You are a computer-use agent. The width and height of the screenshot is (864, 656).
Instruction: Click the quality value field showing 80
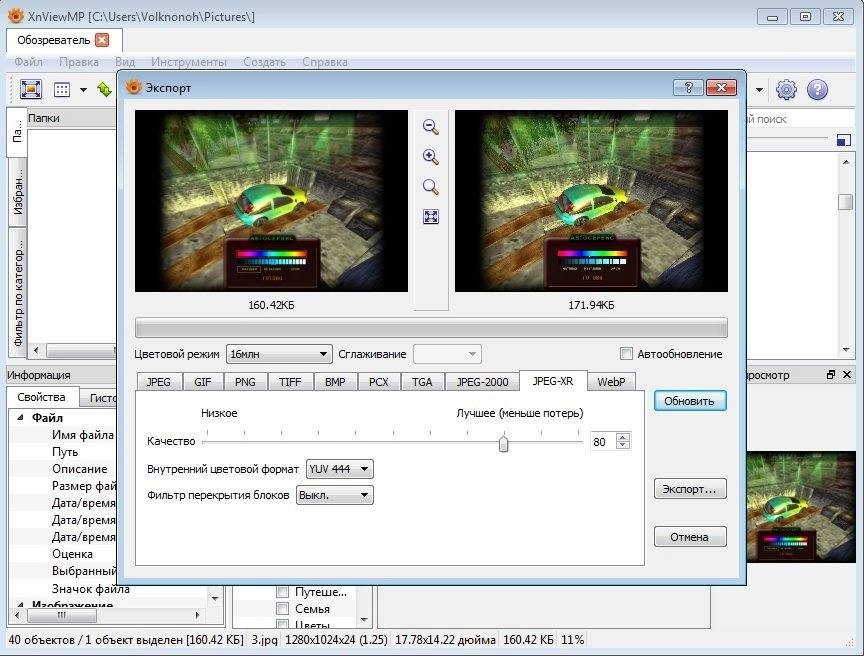[602, 441]
